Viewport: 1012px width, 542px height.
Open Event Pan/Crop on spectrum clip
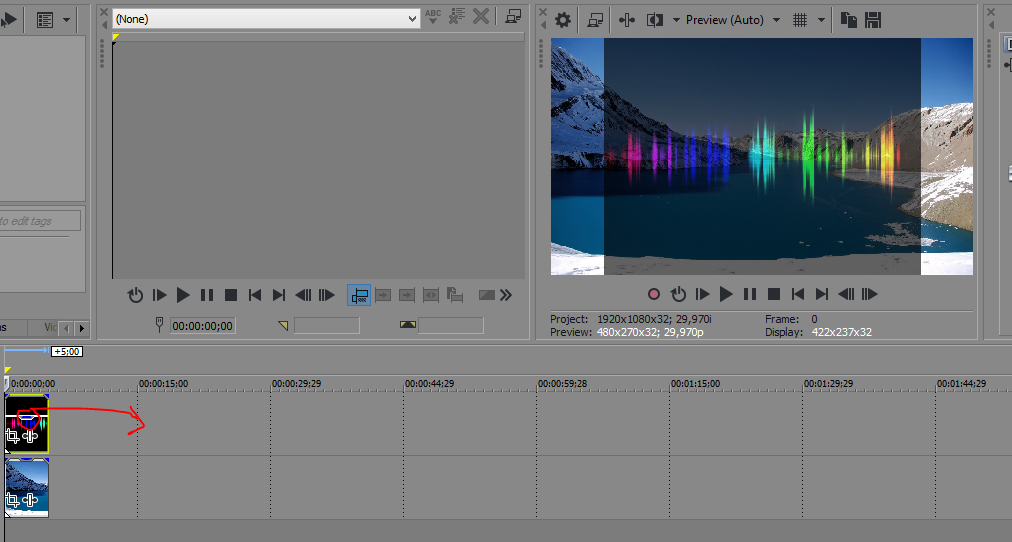[12, 437]
